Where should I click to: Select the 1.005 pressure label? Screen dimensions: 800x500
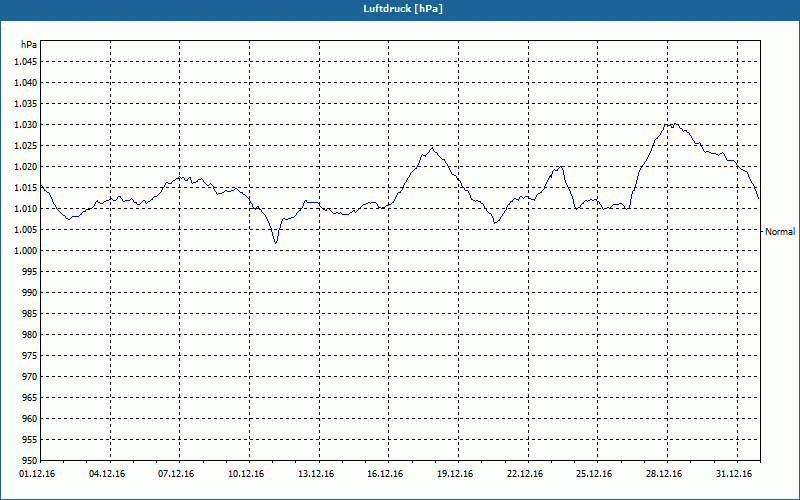click(x=26, y=230)
